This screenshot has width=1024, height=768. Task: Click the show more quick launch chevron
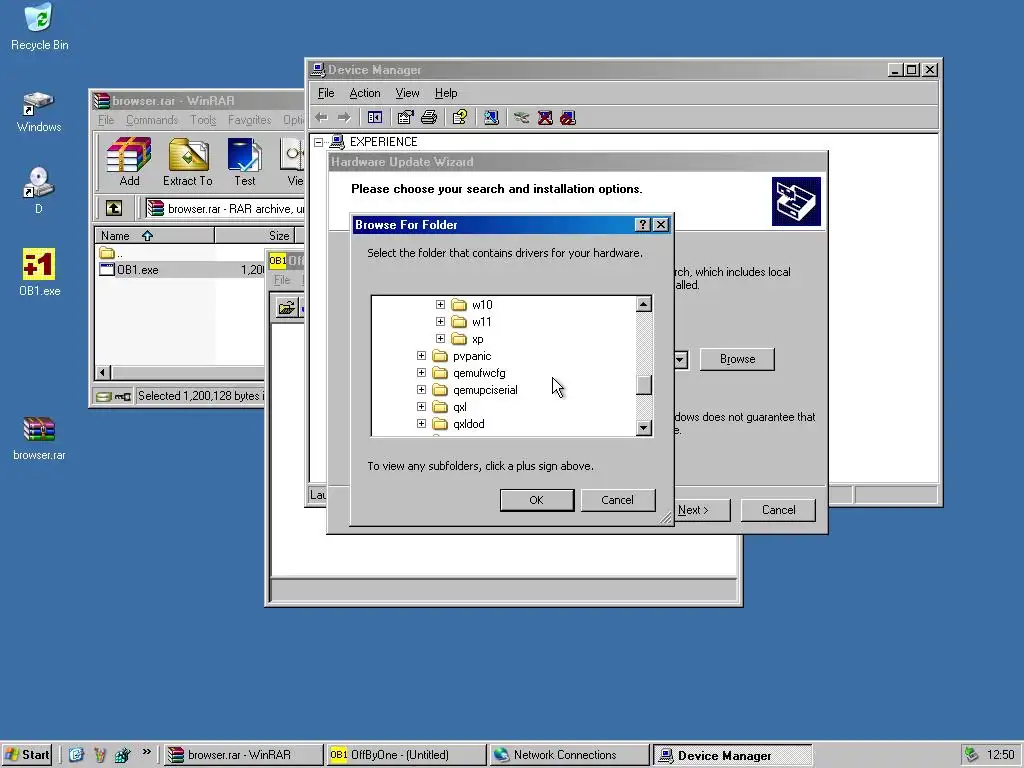click(147, 752)
